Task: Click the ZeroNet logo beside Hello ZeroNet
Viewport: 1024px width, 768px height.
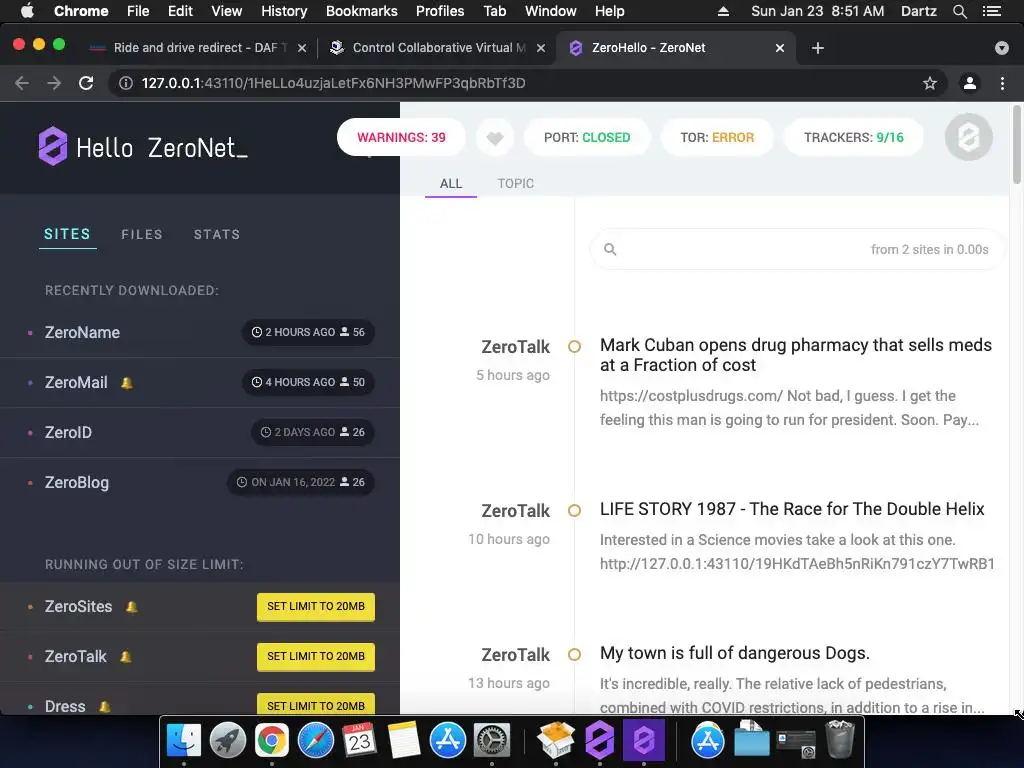Action: click(x=52, y=146)
